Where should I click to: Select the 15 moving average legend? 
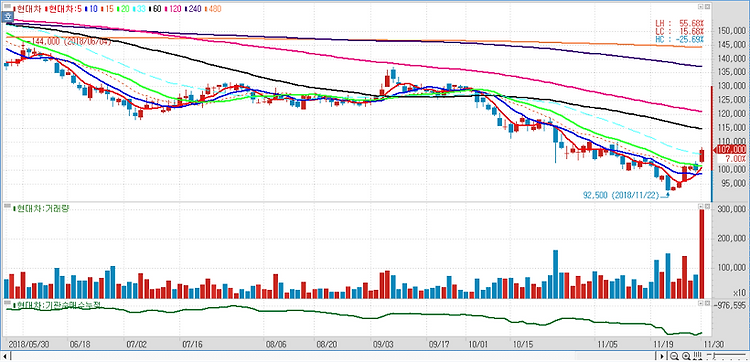(108, 9)
